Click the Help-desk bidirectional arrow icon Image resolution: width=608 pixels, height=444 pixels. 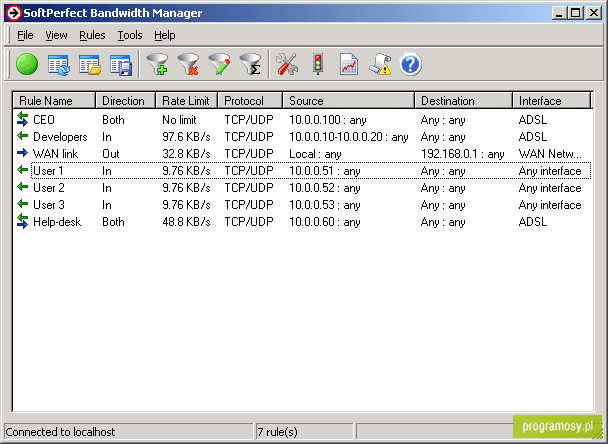(22, 221)
